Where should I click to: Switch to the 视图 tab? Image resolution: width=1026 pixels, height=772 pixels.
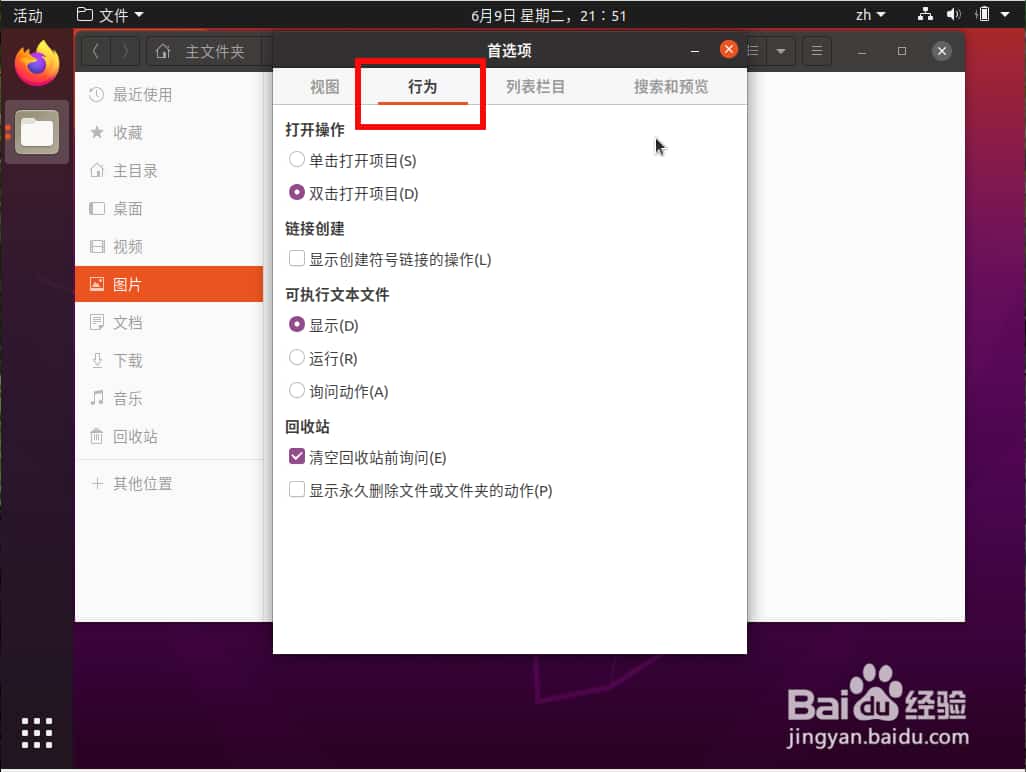click(323, 86)
